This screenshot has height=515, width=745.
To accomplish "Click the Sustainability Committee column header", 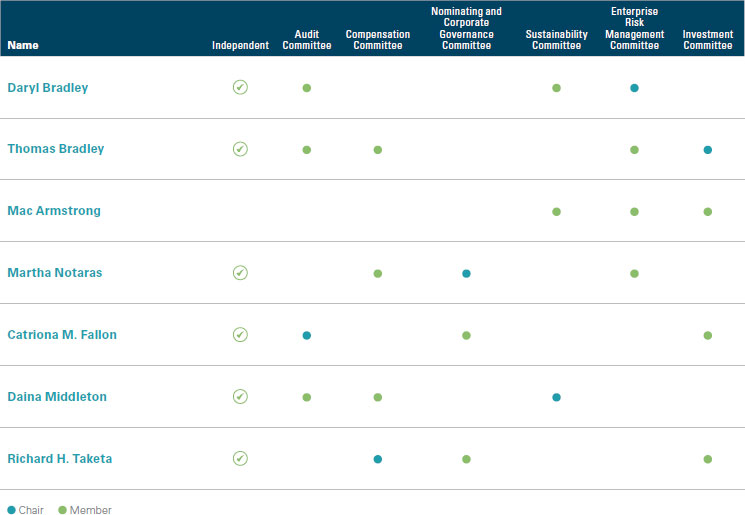I will click(x=556, y=40).
